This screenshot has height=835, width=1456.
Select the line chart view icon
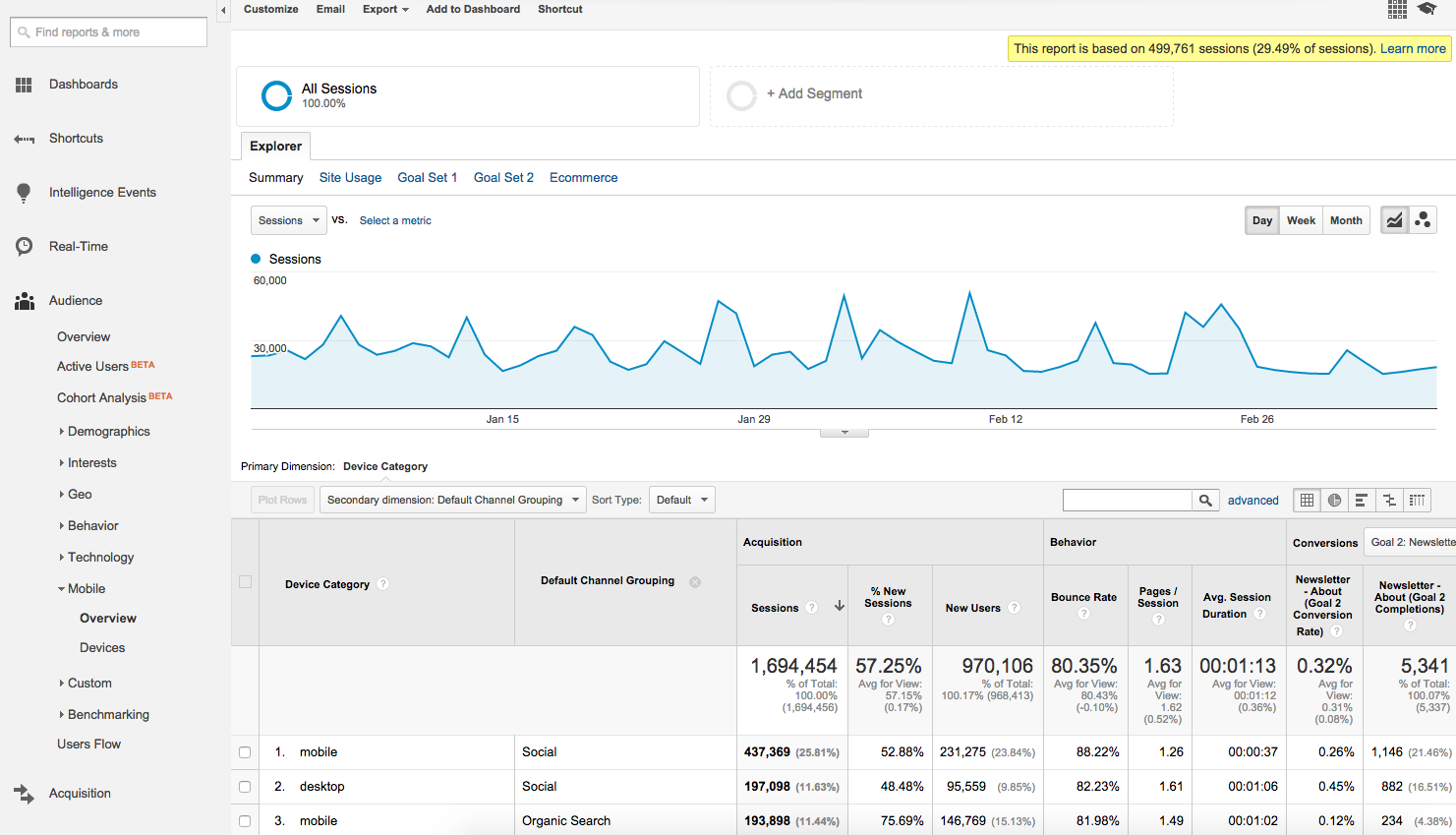click(x=1394, y=220)
